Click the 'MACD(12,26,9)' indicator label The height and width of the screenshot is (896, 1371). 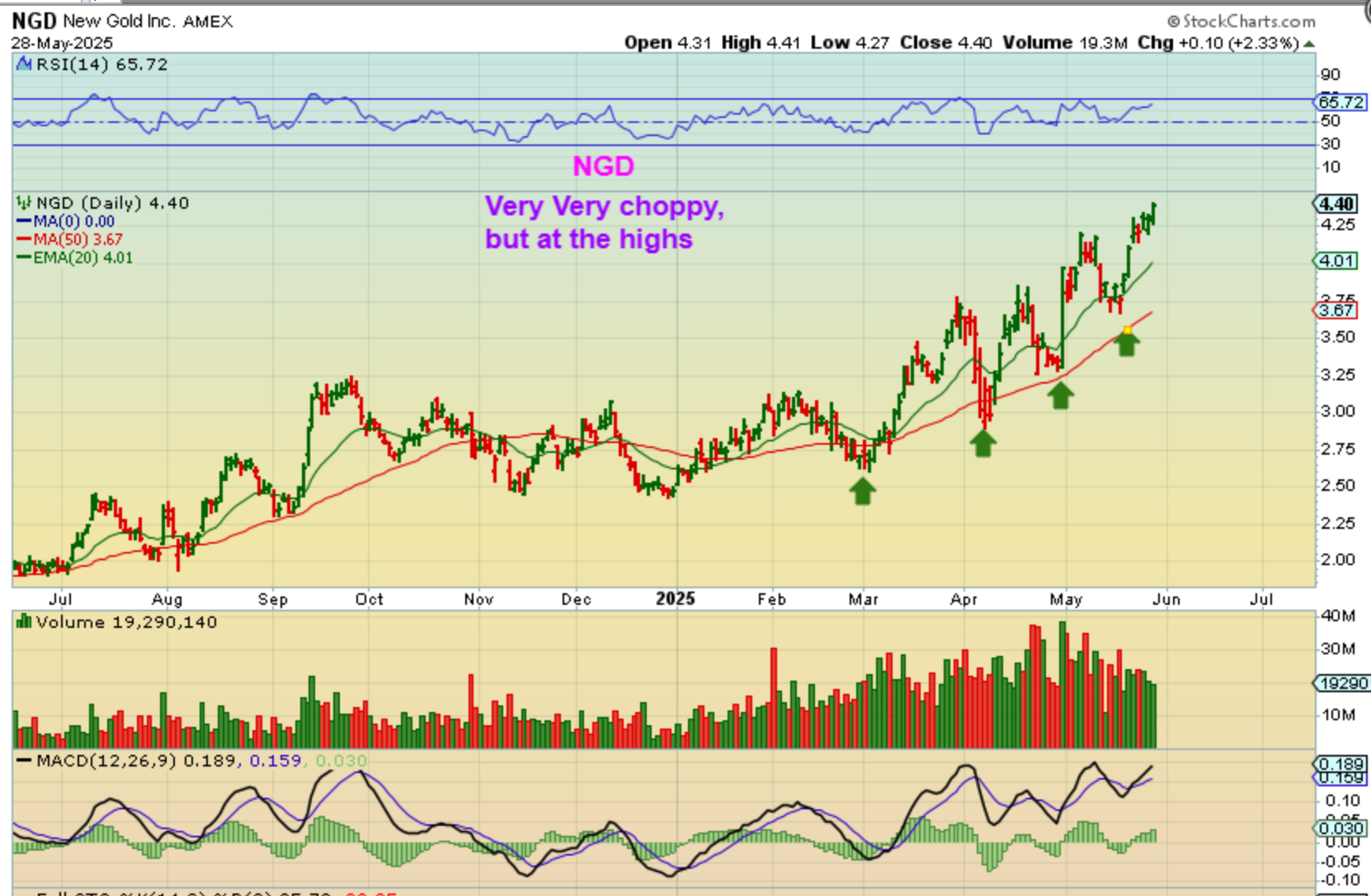pos(106,761)
